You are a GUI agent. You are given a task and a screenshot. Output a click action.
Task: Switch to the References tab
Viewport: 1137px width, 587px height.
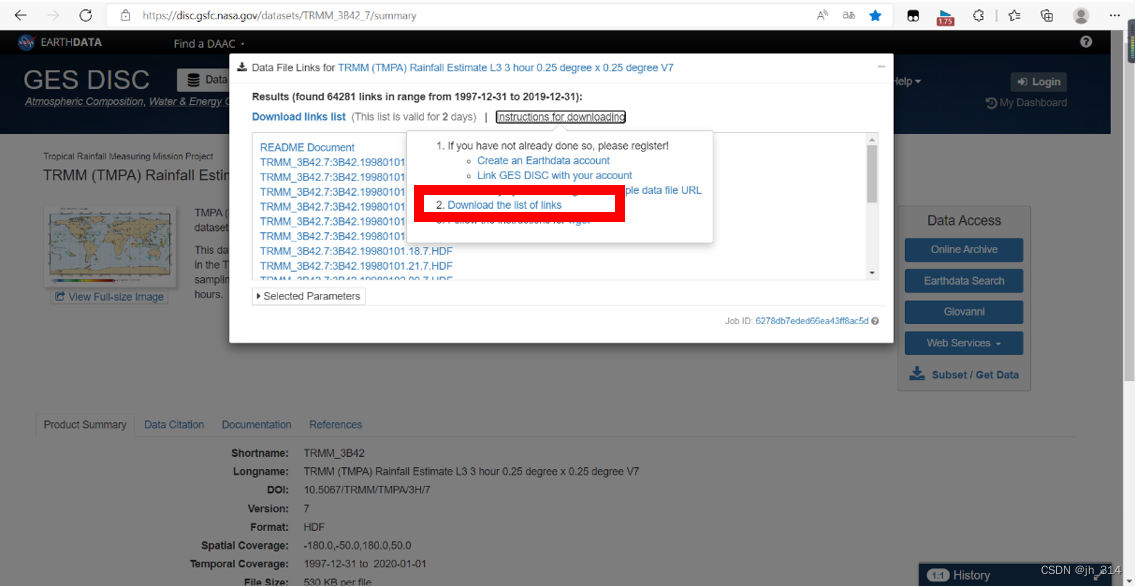tap(336, 425)
